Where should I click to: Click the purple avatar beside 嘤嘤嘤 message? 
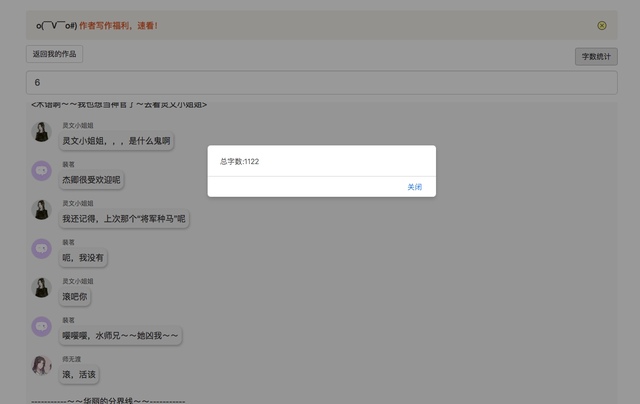(x=41, y=327)
